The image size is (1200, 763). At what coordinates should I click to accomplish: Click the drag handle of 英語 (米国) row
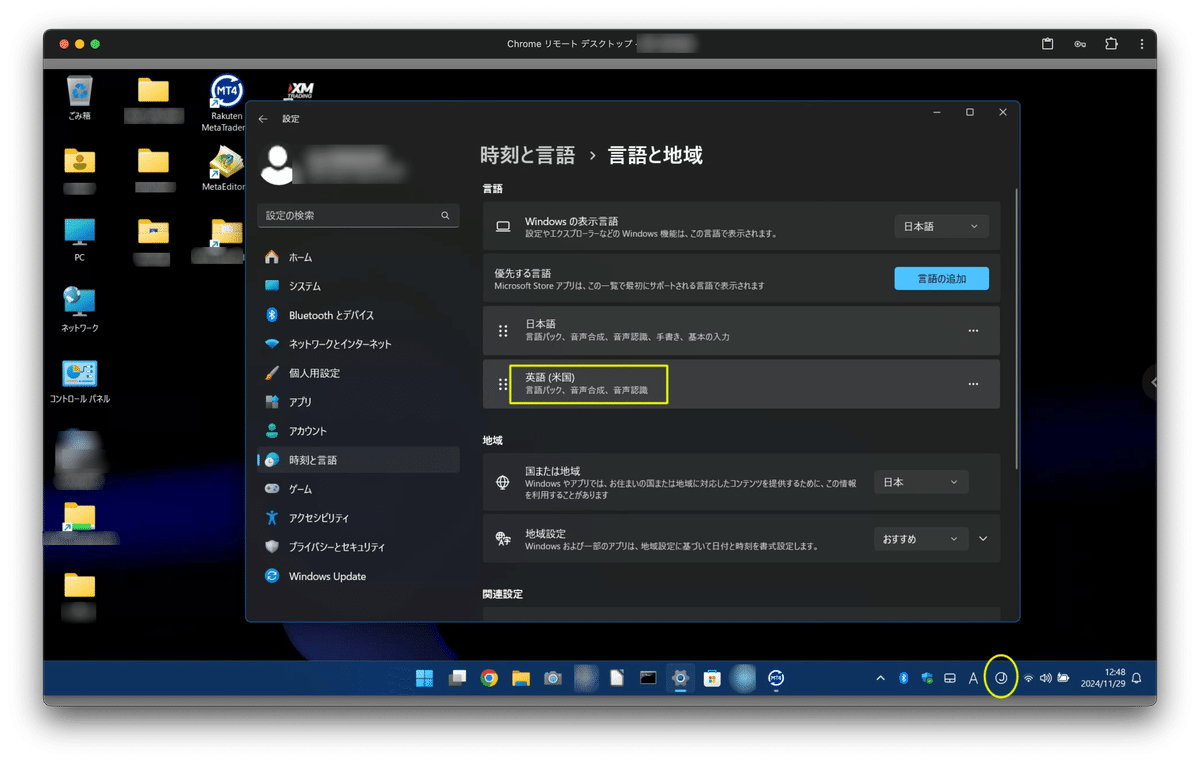tap(503, 384)
